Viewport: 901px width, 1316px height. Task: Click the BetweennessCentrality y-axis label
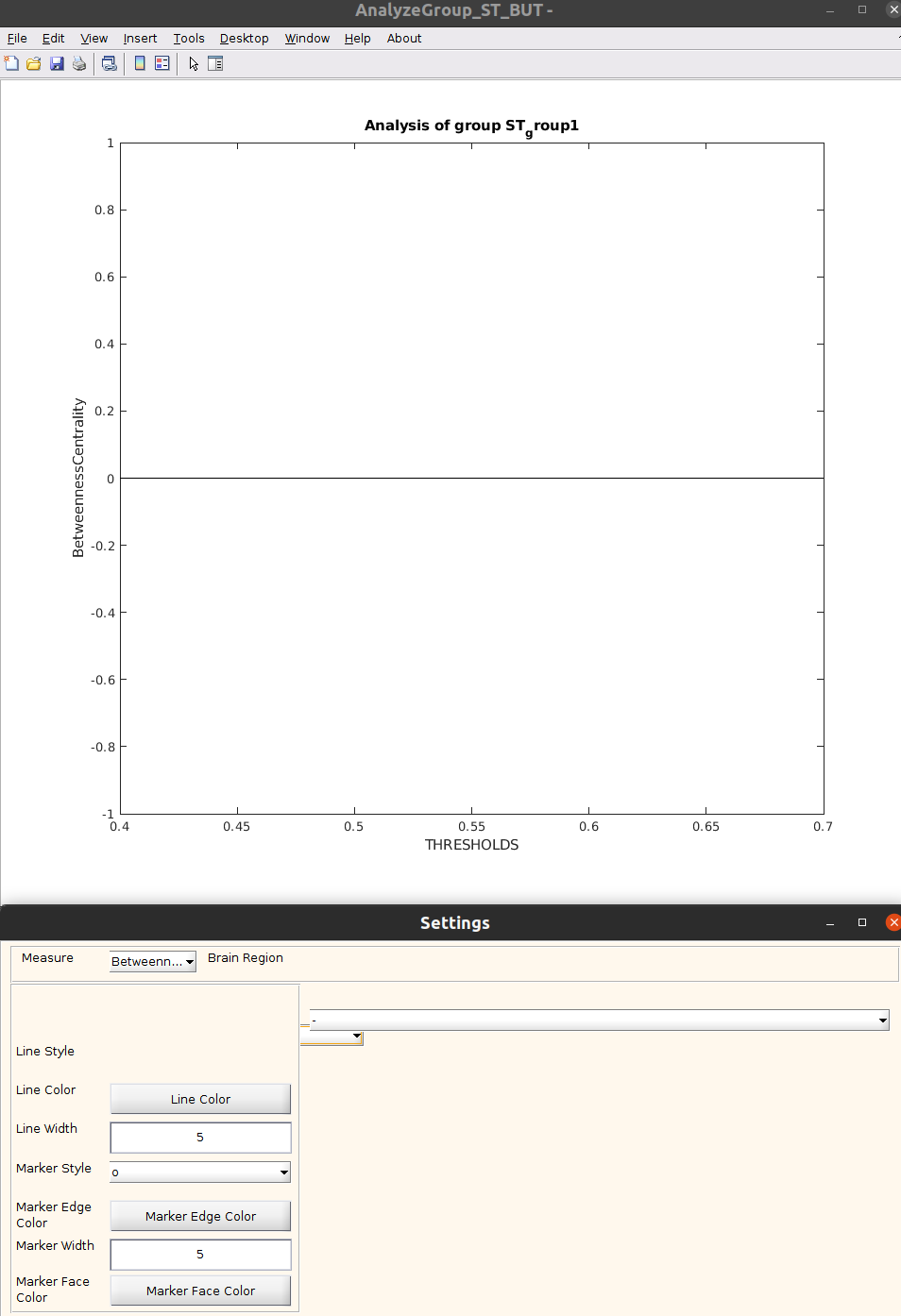pos(78,478)
